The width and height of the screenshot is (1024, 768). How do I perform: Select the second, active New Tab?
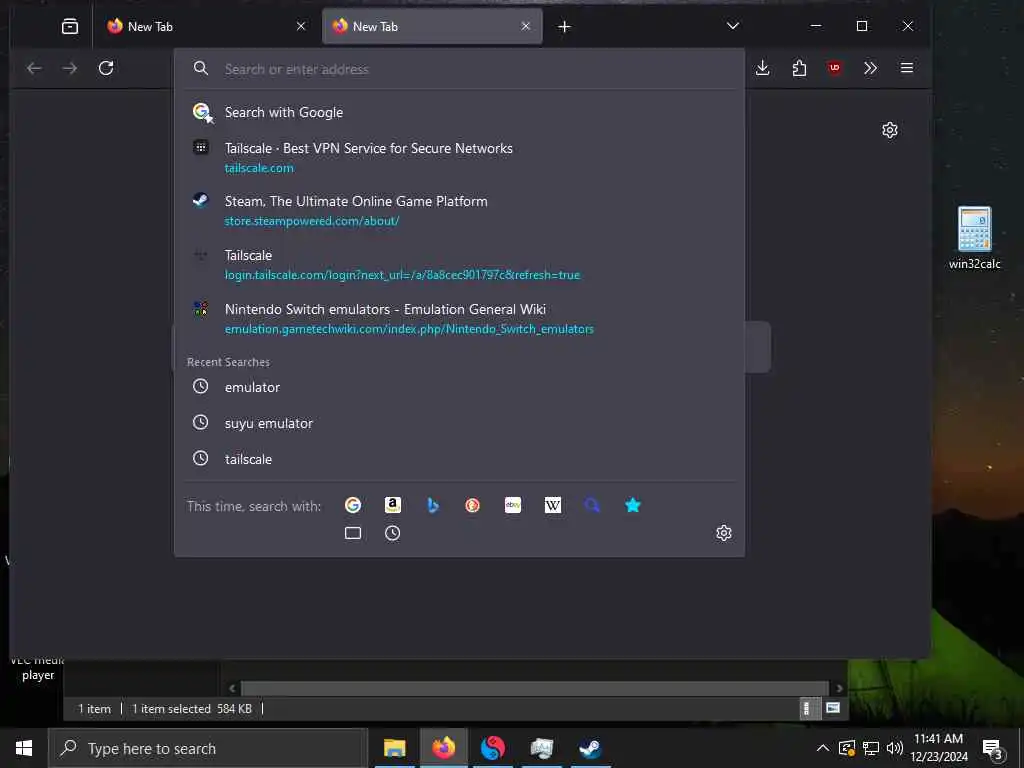tap(432, 26)
